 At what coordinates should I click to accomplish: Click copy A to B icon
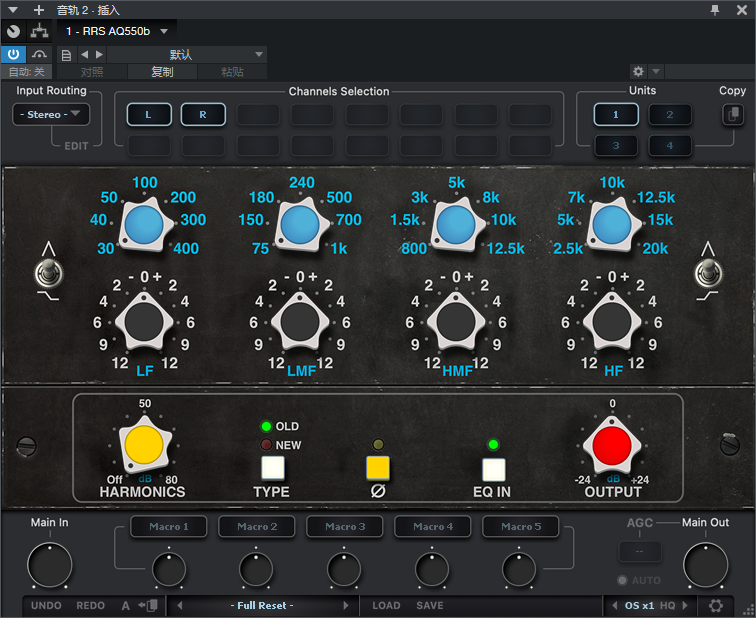[148, 605]
